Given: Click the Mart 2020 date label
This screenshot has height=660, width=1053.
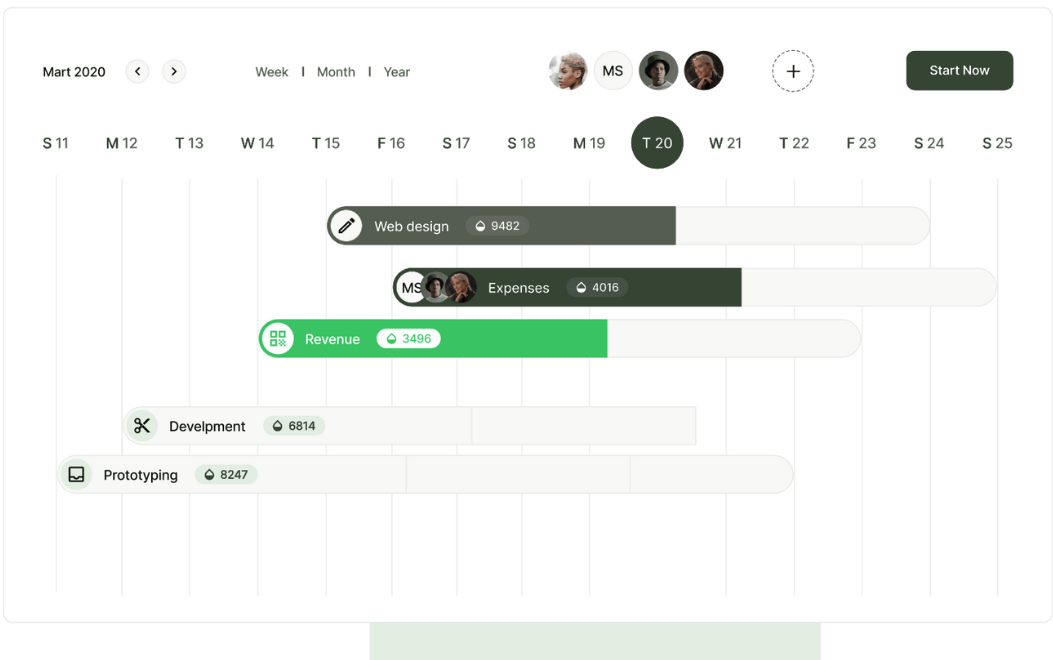Looking at the screenshot, I should point(74,72).
